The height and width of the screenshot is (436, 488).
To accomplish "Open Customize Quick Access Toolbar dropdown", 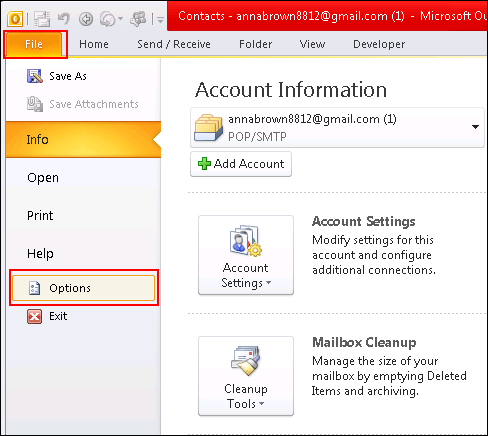I will (160, 20).
